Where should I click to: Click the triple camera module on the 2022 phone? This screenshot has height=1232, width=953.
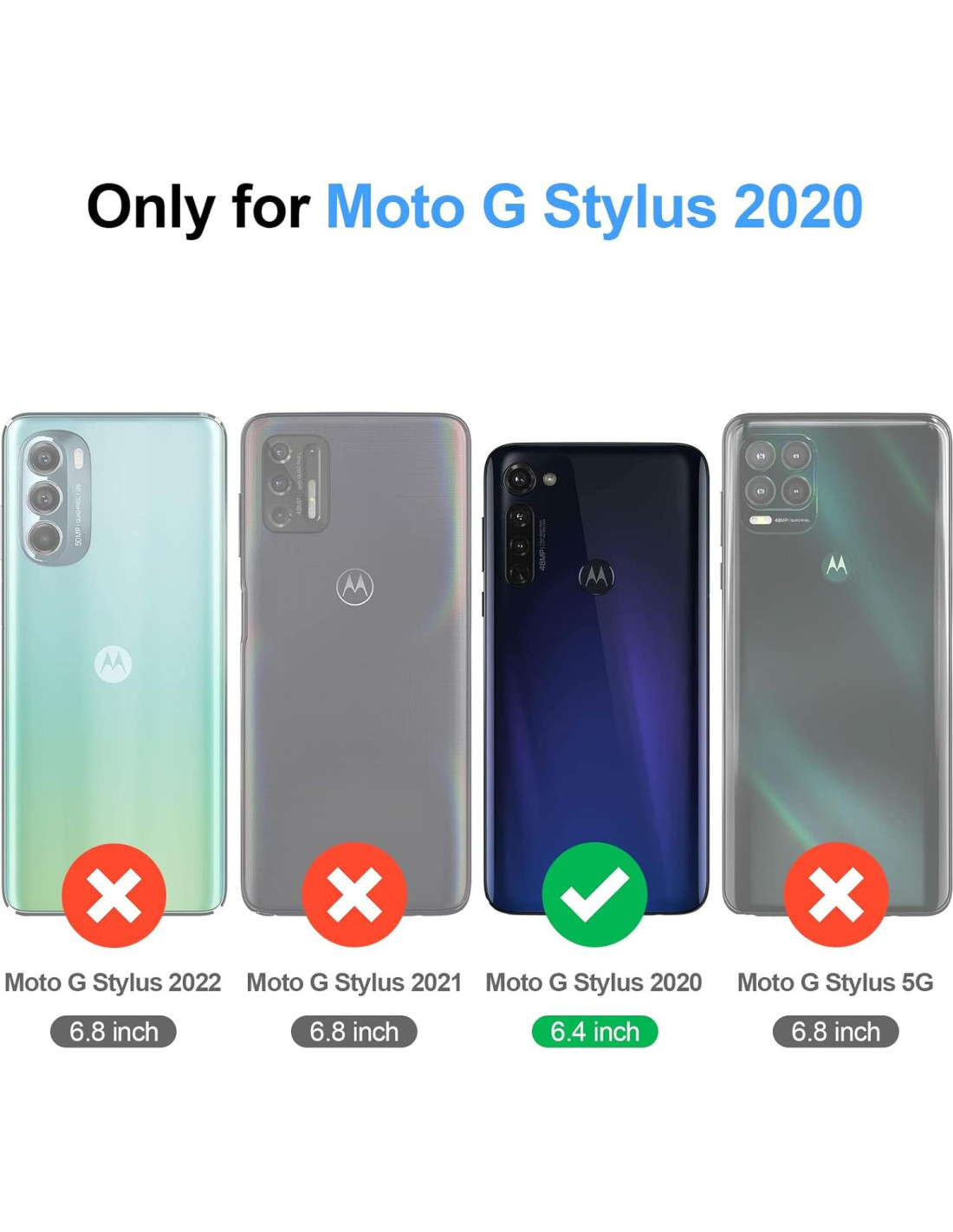(54, 499)
